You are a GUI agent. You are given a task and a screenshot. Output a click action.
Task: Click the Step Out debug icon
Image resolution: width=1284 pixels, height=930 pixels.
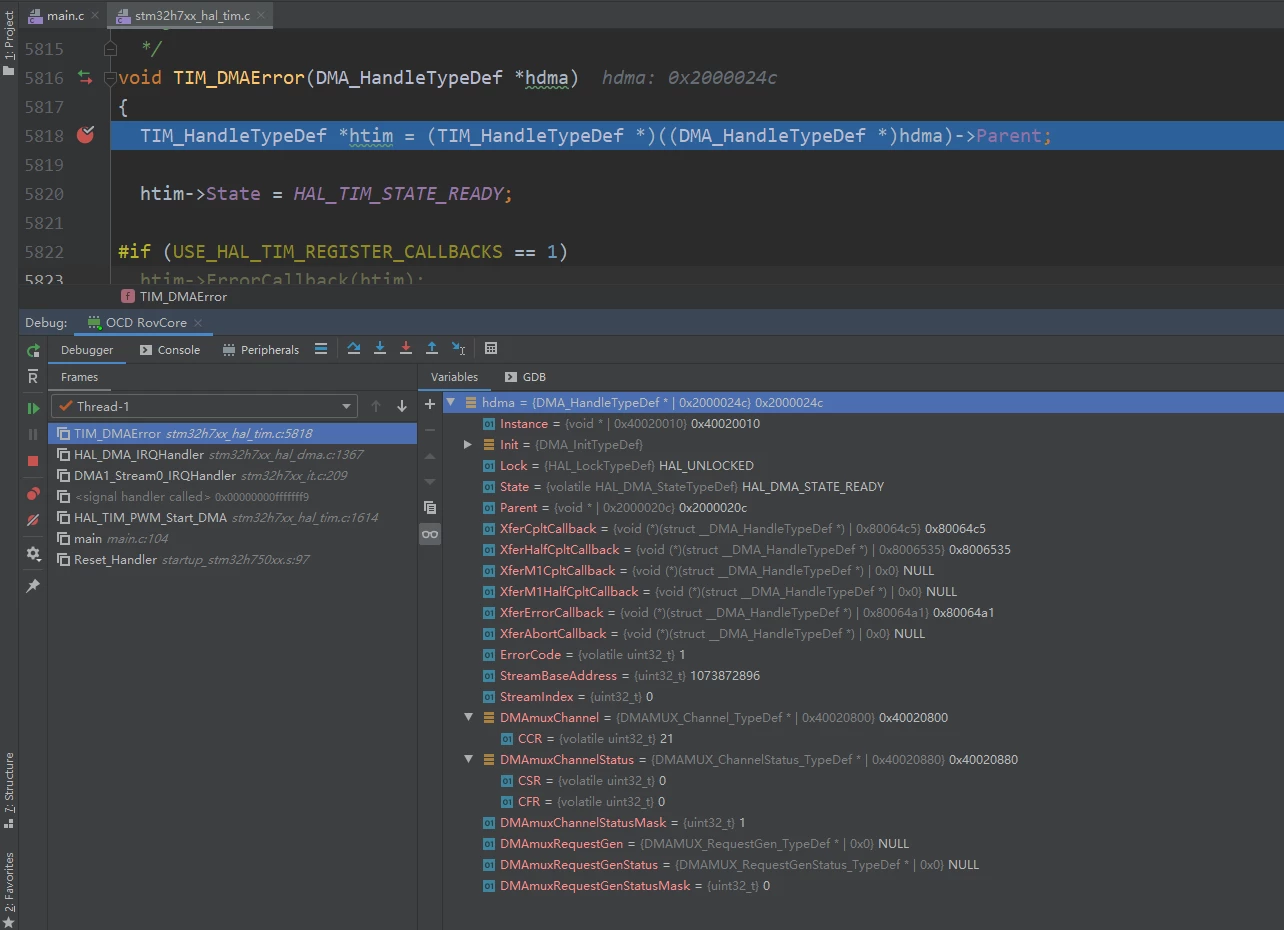(x=432, y=349)
